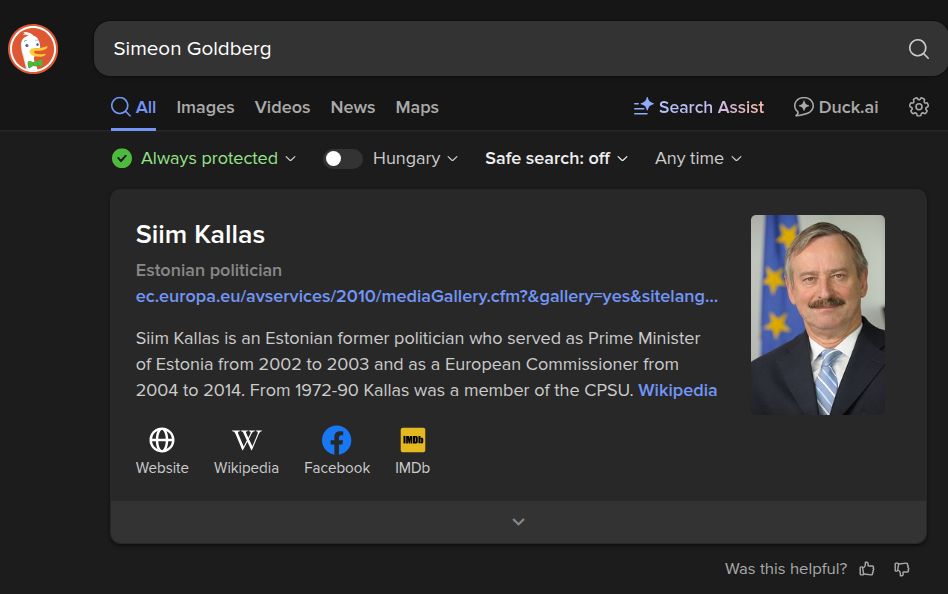The image size is (948, 594).
Task: Open the Any time filter dropdown
Action: [x=698, y=158]
